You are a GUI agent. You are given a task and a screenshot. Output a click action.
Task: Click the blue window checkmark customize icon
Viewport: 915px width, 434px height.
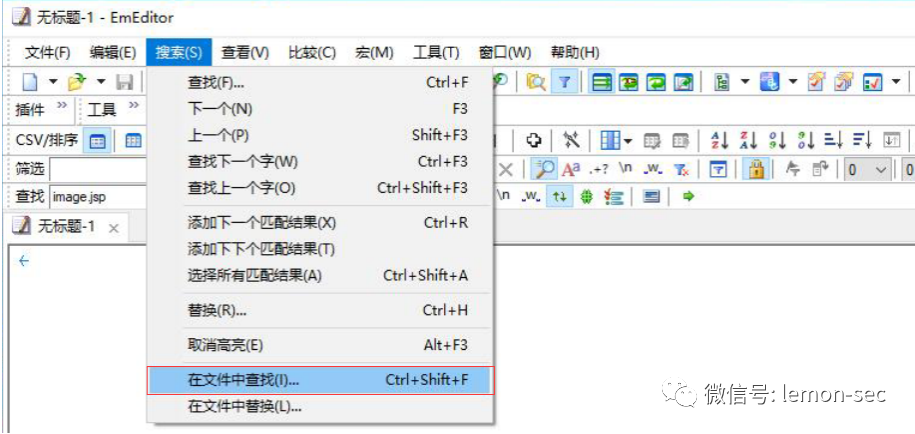[x=873, y=82]
